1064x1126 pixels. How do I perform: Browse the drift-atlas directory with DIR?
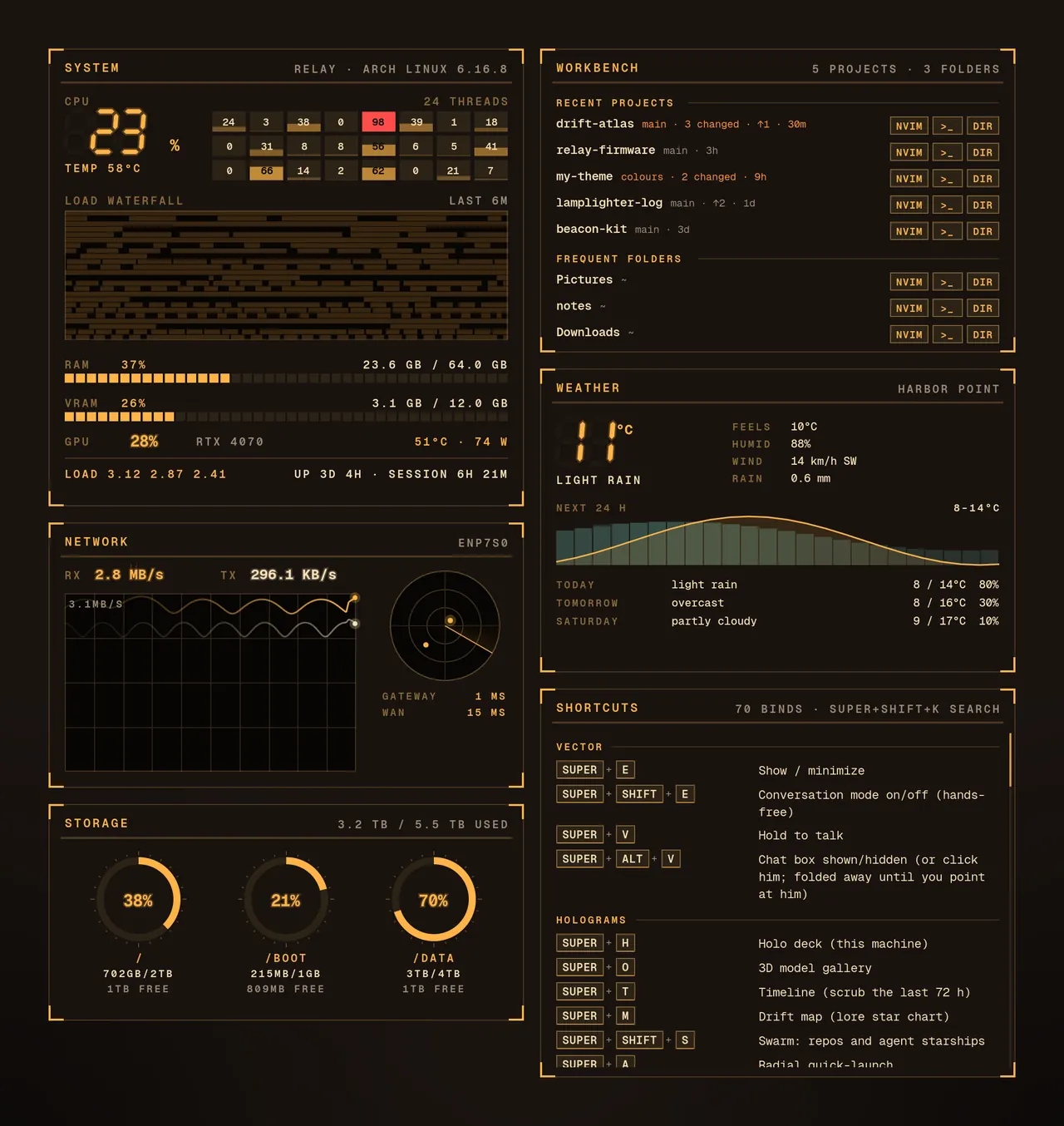coord(983,126)
